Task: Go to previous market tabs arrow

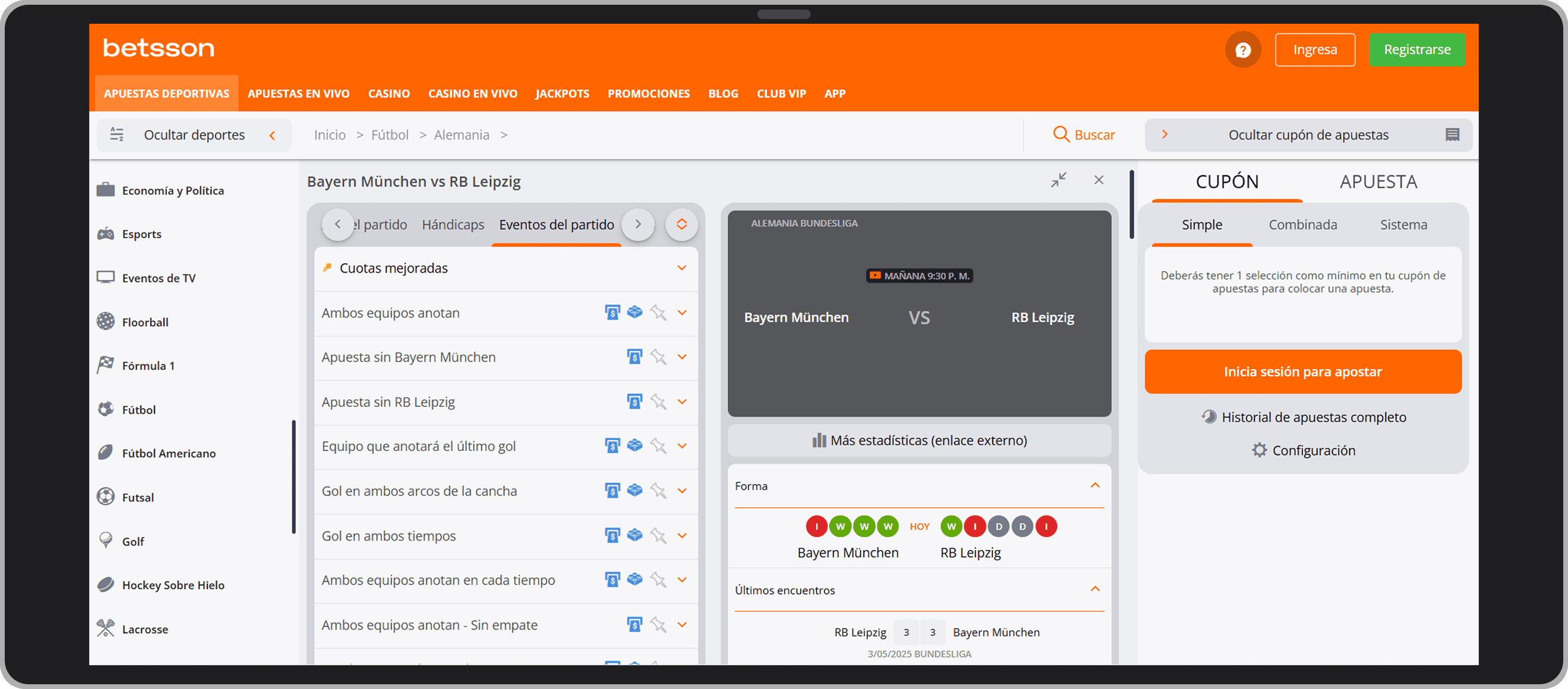Action: [x=337, y=224]
